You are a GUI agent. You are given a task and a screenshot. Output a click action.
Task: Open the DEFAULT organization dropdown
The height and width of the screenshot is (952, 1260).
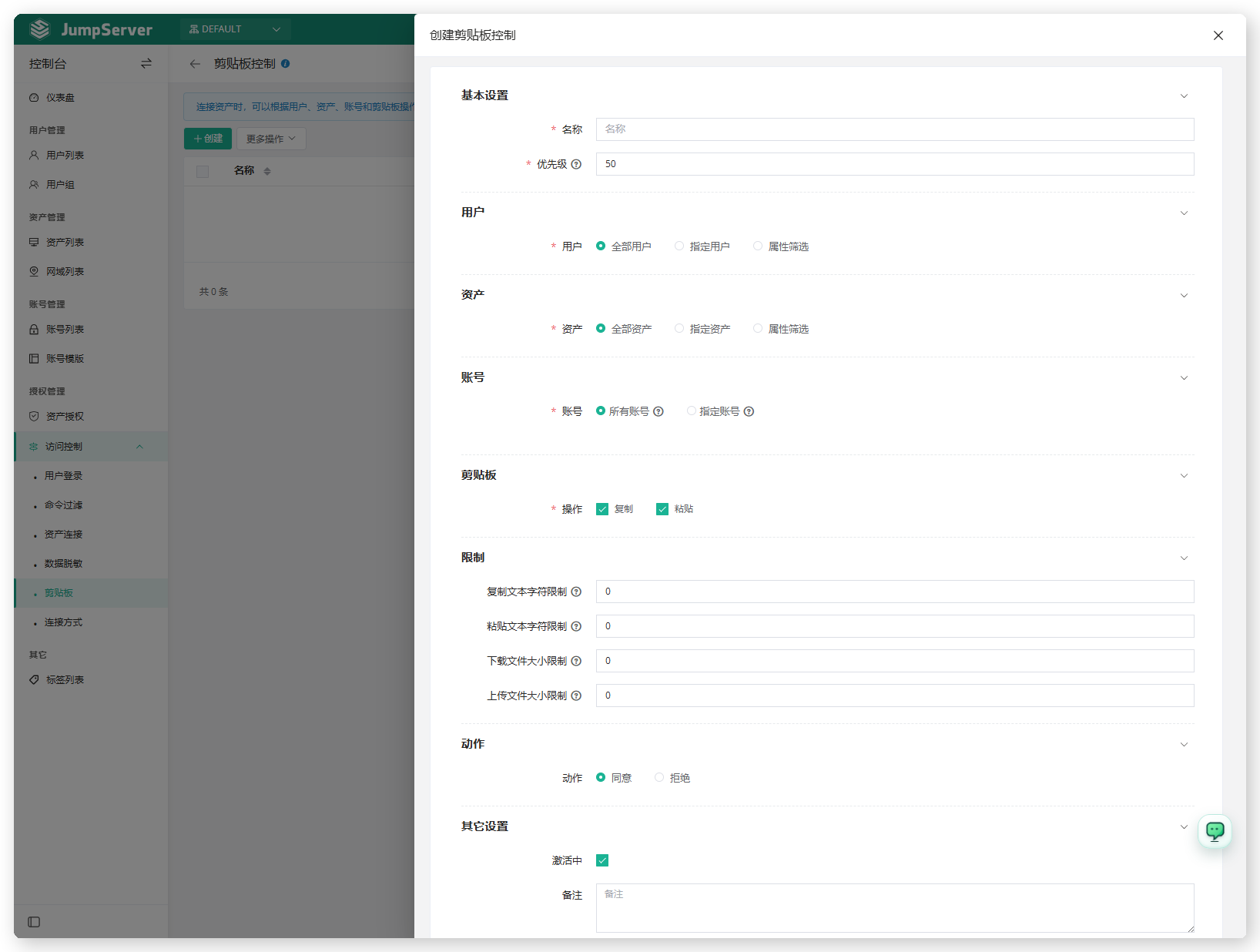point(235,29)
